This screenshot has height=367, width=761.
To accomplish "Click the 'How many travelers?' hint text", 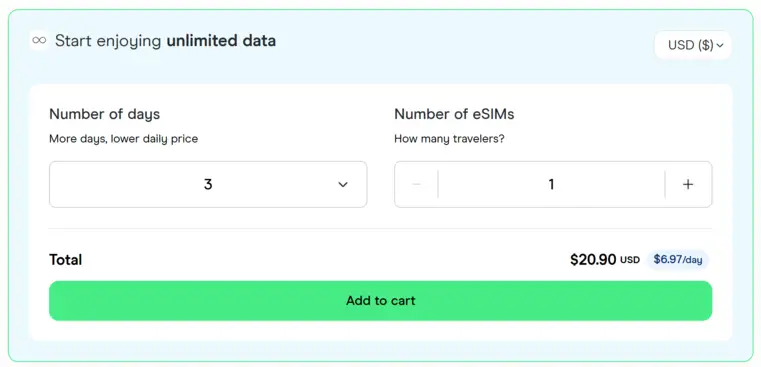I will tap(449, 139).
